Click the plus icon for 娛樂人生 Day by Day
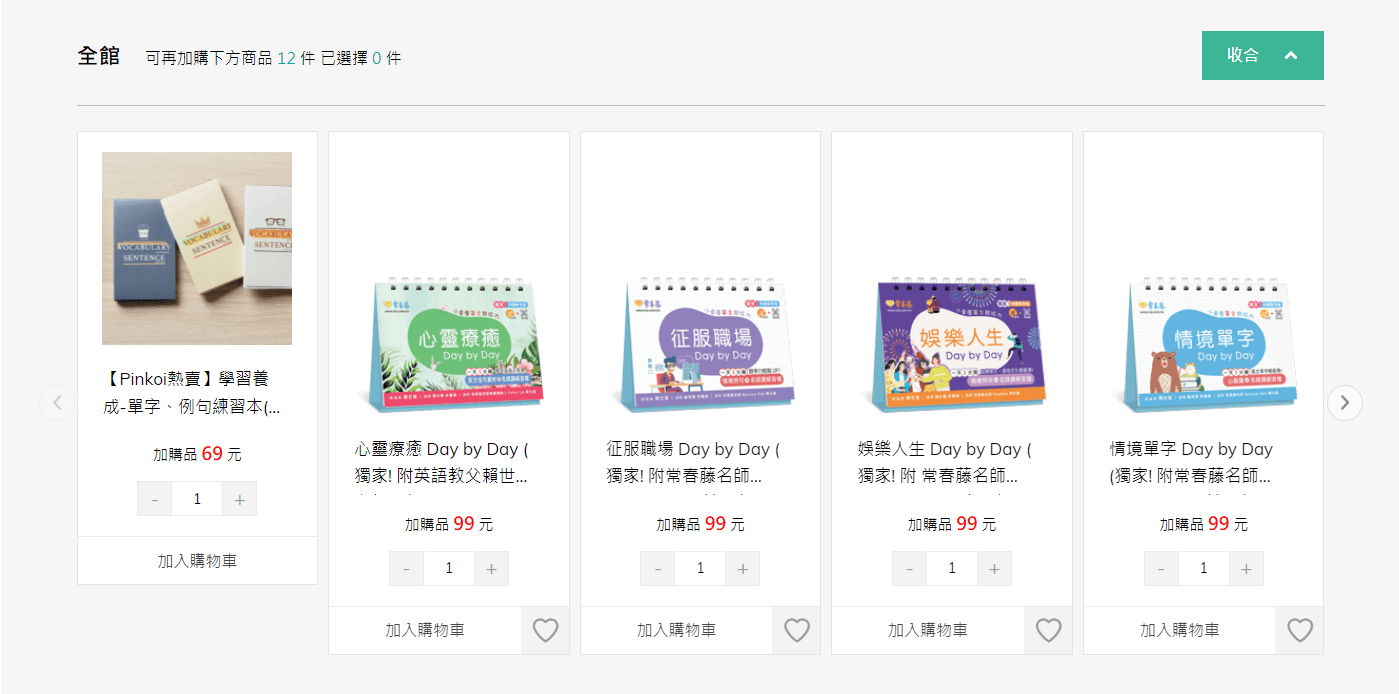The width and height of the screenshot is (1399, 694). point(994,568)
